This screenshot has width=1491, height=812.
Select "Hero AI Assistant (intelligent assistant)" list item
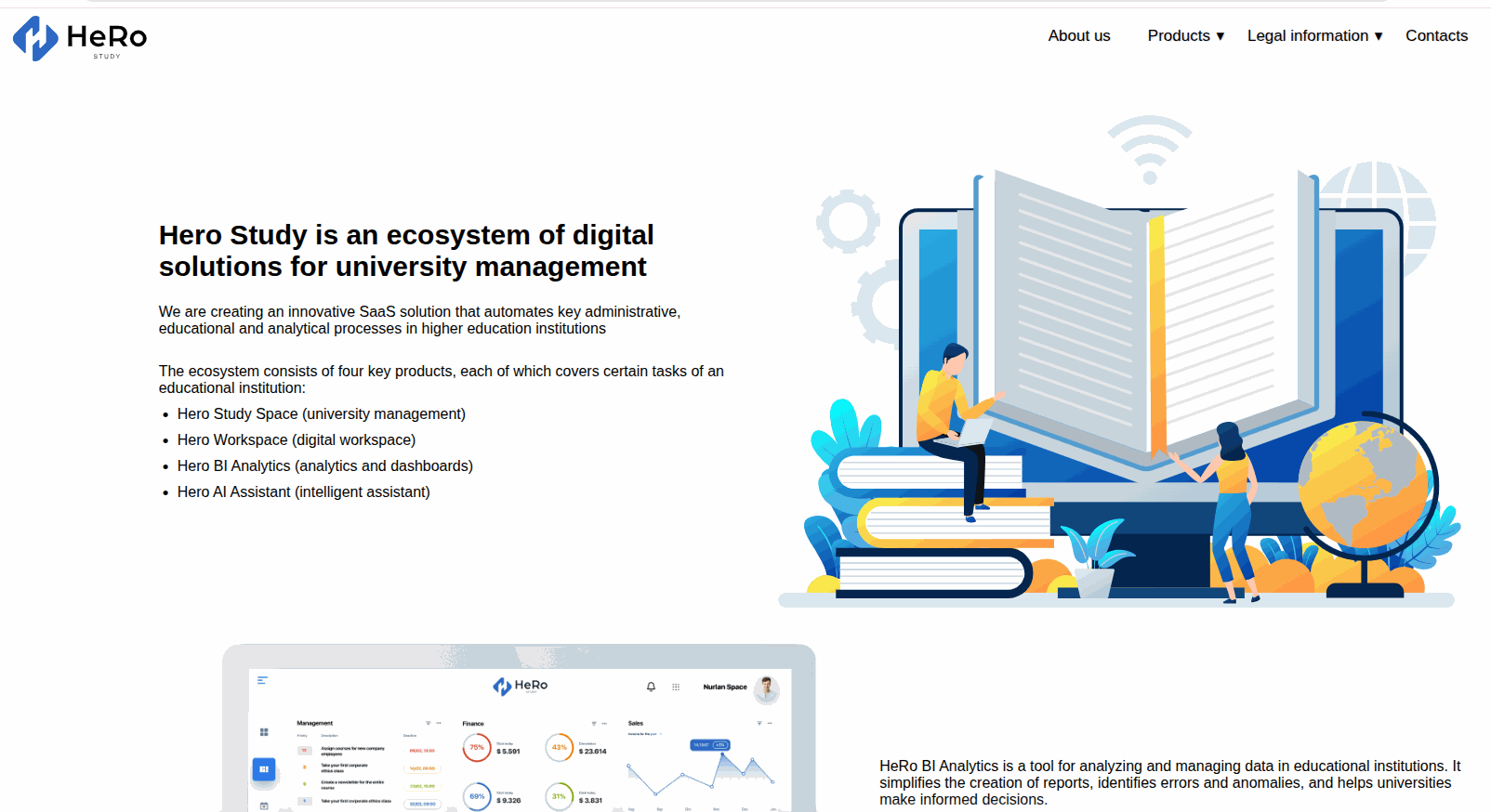pyautogui.click(x=304, y=492)
